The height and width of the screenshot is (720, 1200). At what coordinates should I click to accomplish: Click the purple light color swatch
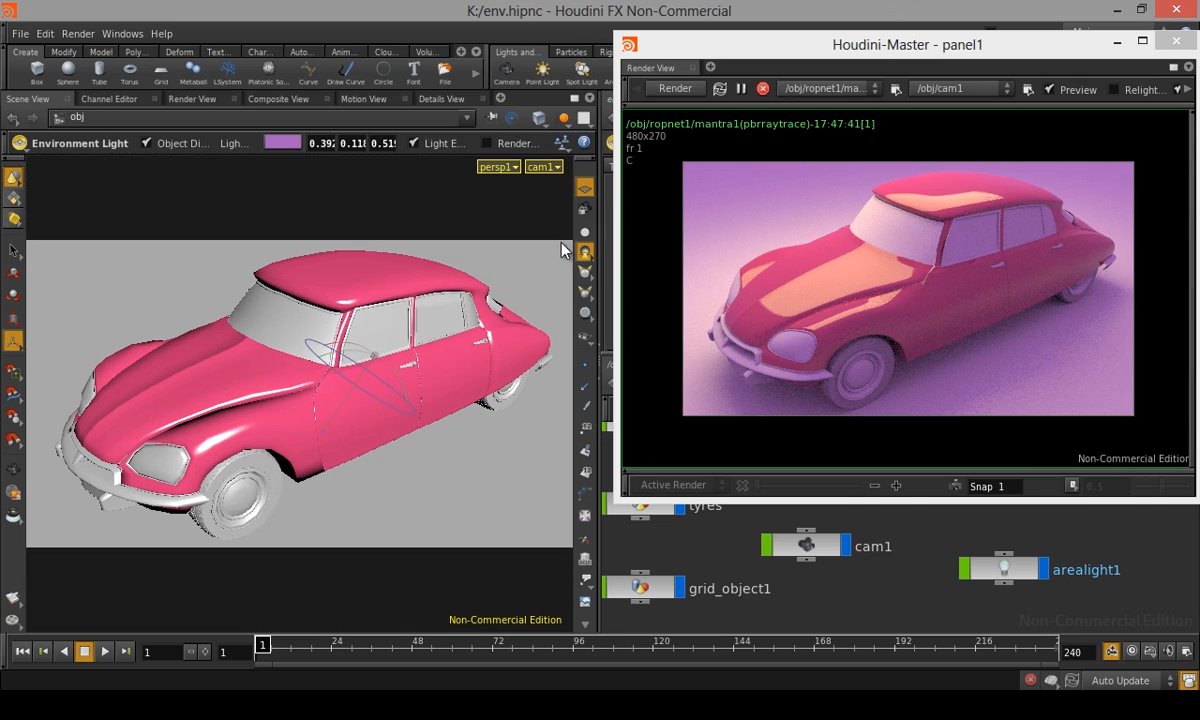click(282, 143)
